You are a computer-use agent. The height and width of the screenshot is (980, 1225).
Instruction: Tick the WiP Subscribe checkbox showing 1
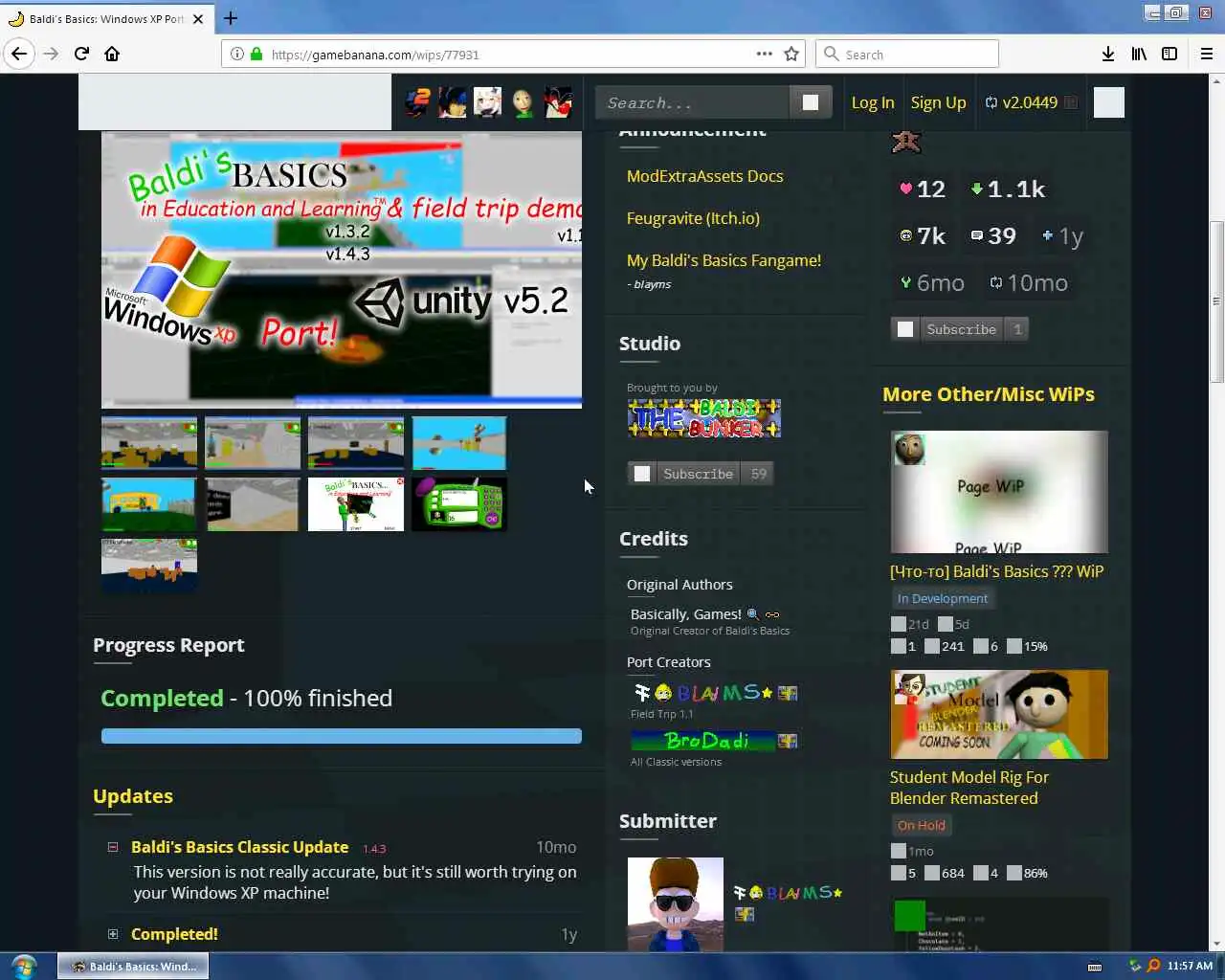905,329
